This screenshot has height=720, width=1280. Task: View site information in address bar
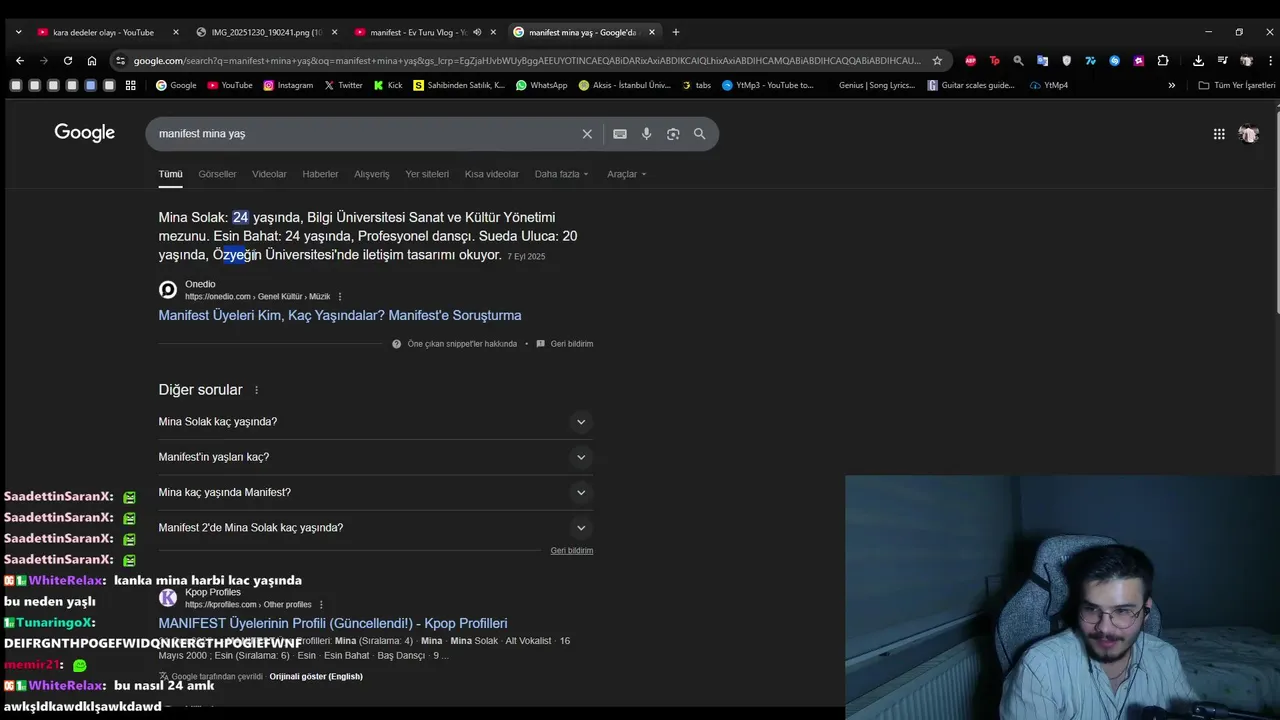coord(121,60)
